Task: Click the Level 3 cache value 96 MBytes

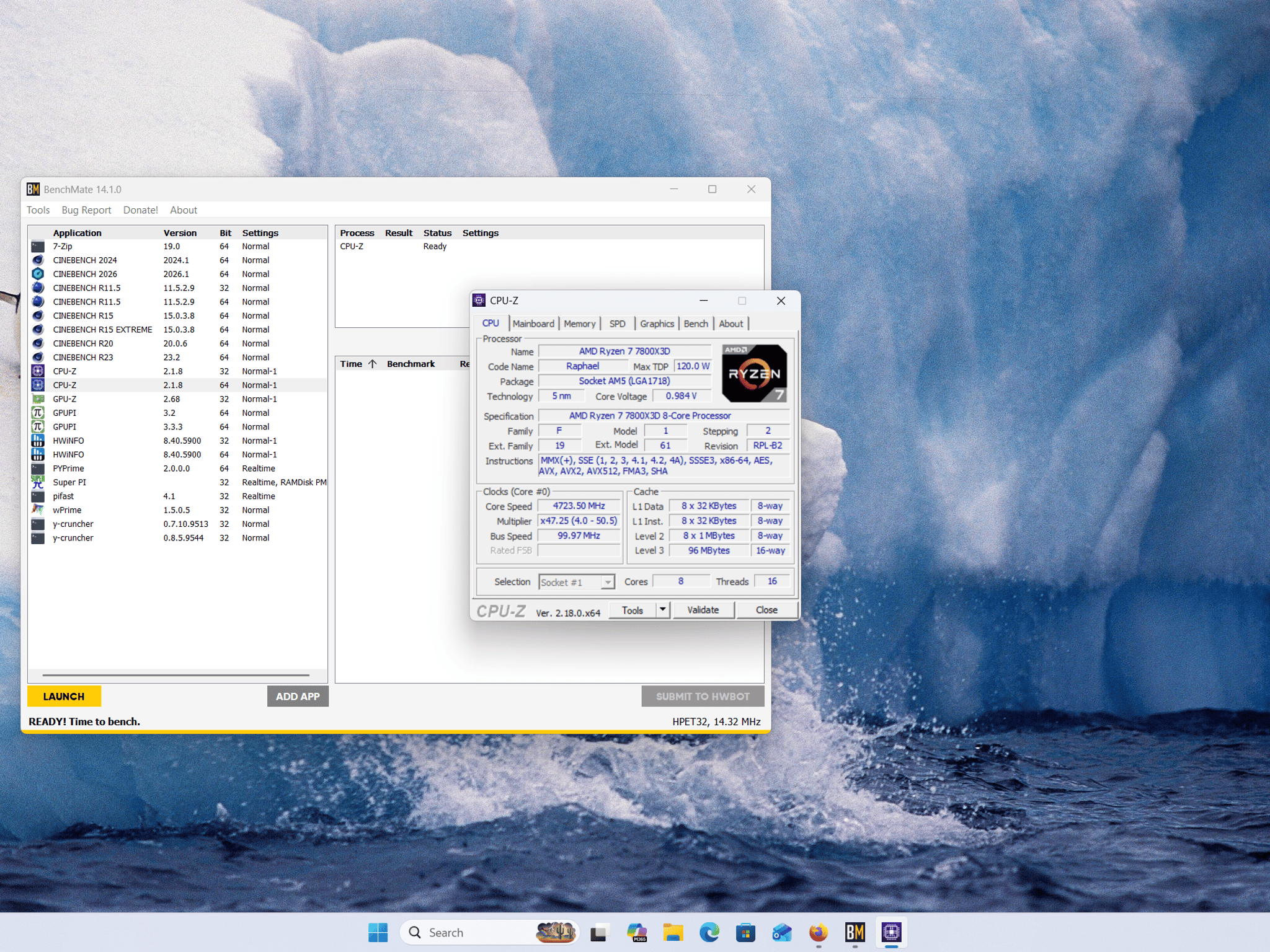Action: [709, 550]
